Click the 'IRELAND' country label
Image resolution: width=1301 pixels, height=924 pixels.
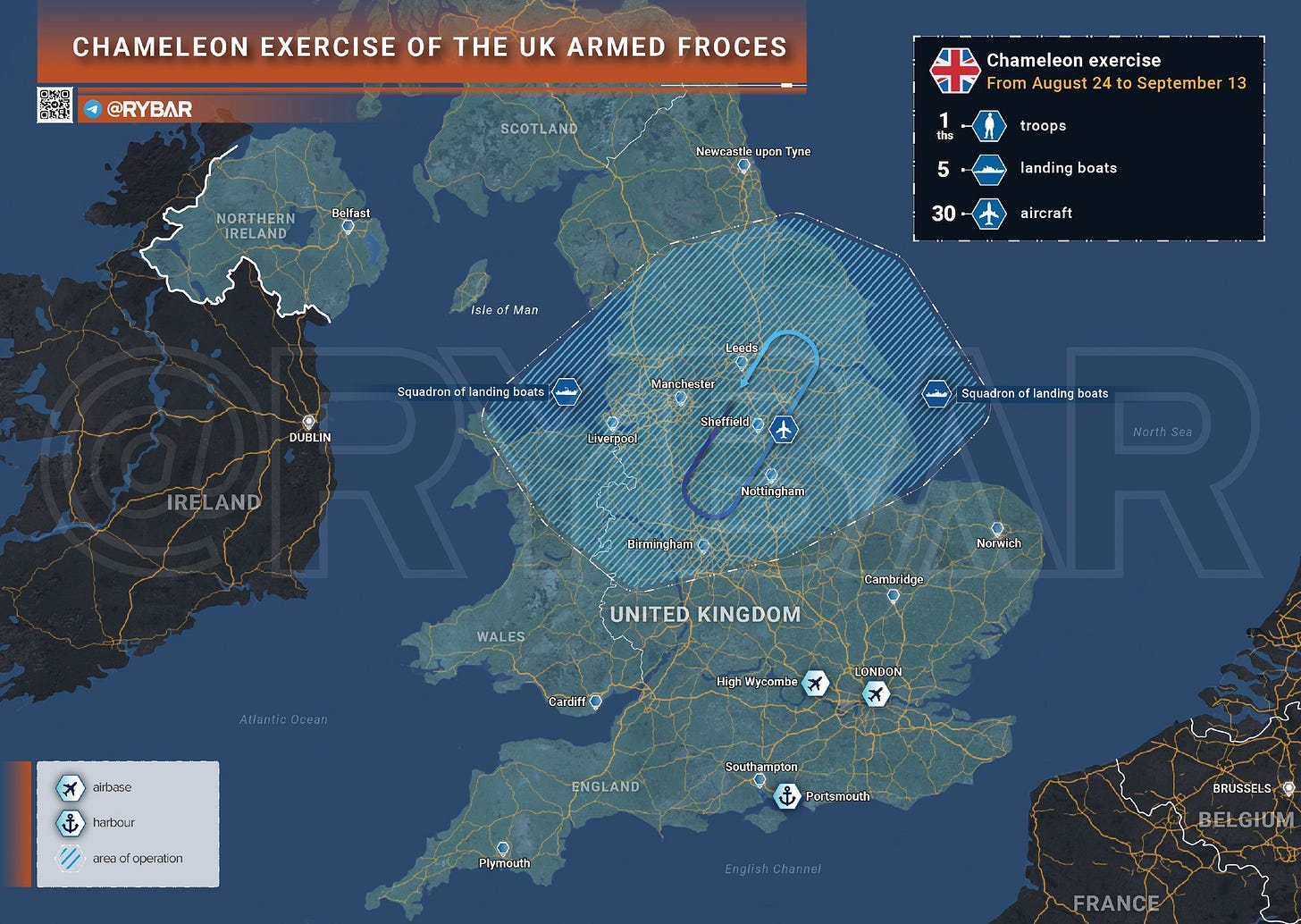pyautogui.click(x=214, y=502)
